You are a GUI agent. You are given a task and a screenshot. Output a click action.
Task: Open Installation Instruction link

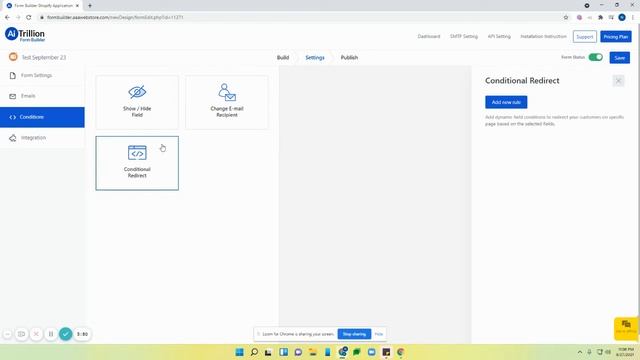(543, 36)
